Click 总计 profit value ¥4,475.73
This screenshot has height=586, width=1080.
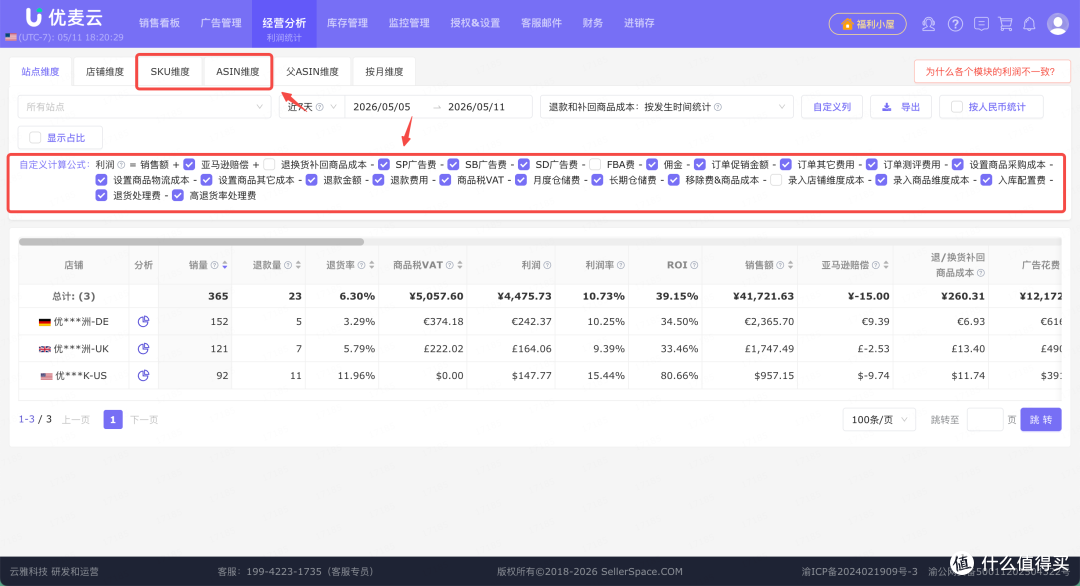click(524, 296)
